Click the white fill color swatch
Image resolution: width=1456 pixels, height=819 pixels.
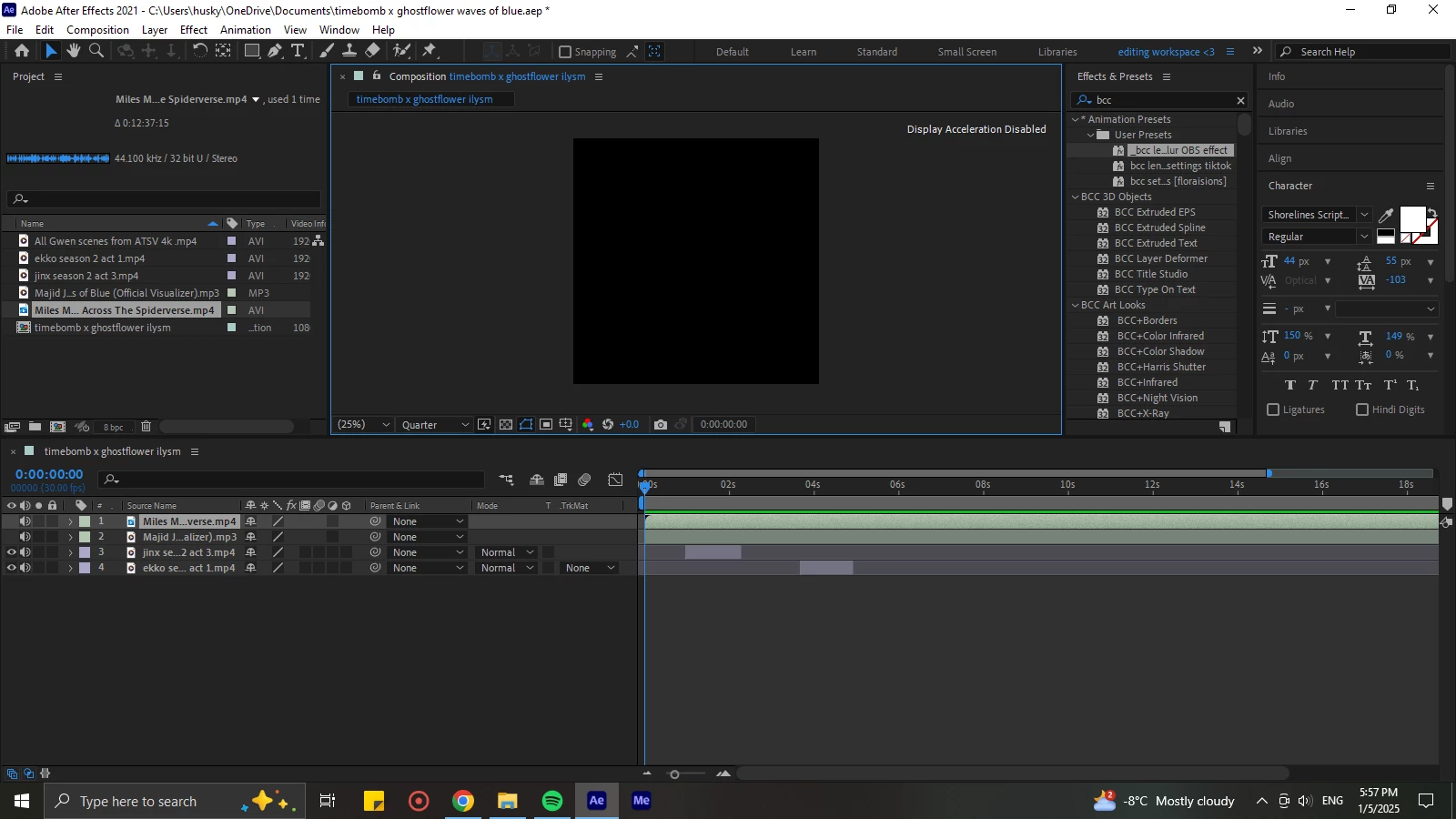[1412, 219]
